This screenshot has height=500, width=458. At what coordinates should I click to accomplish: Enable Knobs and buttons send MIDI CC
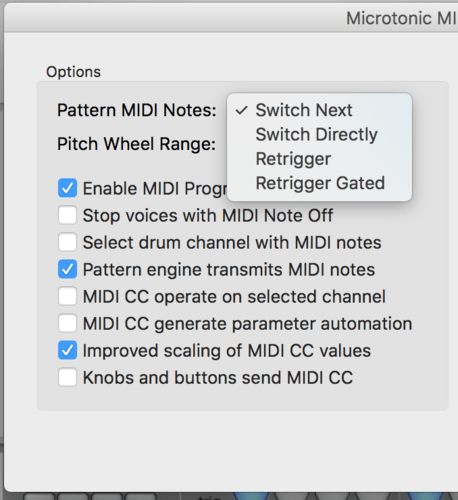[67, 377]
